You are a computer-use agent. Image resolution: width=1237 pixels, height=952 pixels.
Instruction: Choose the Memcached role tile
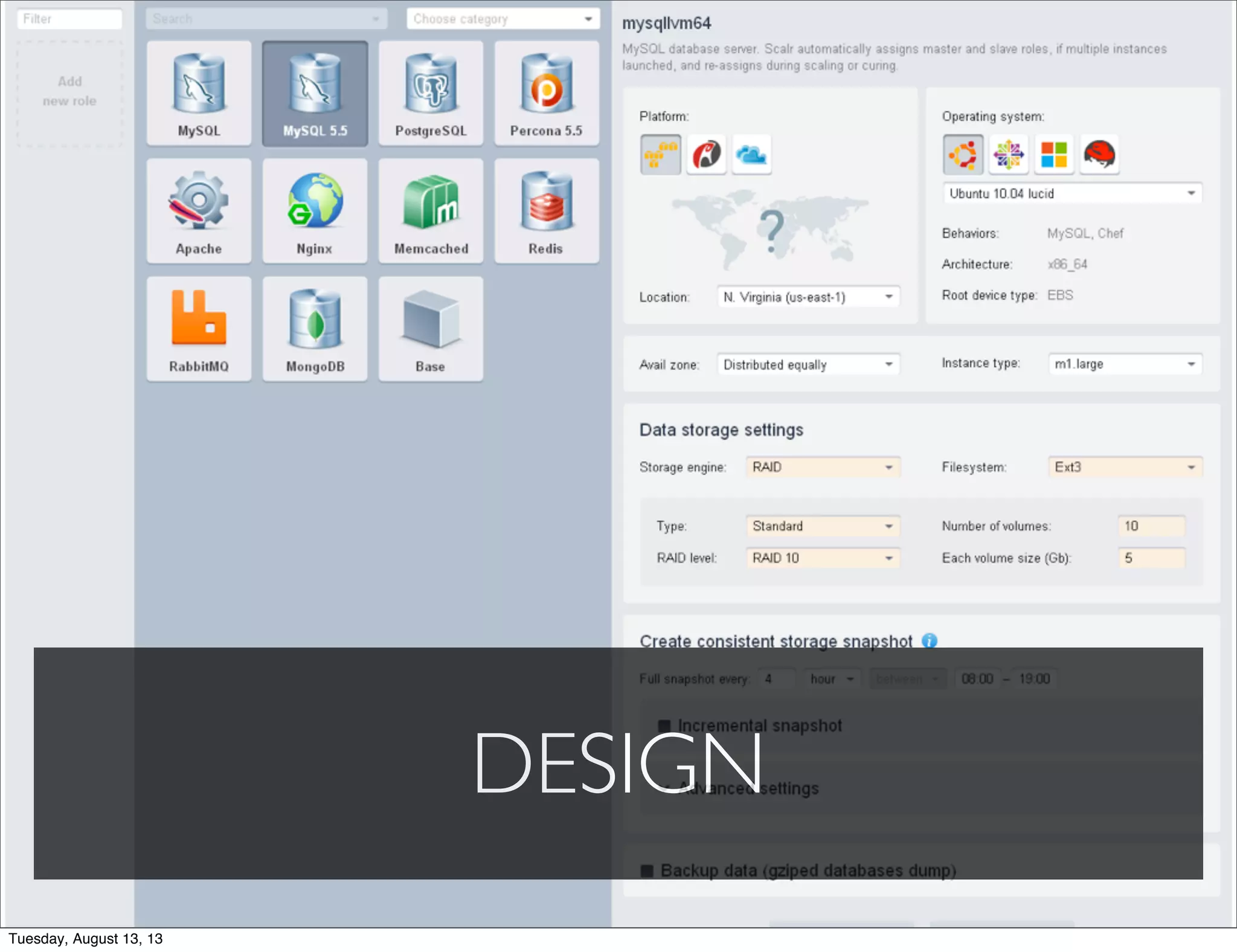(431, 211)
